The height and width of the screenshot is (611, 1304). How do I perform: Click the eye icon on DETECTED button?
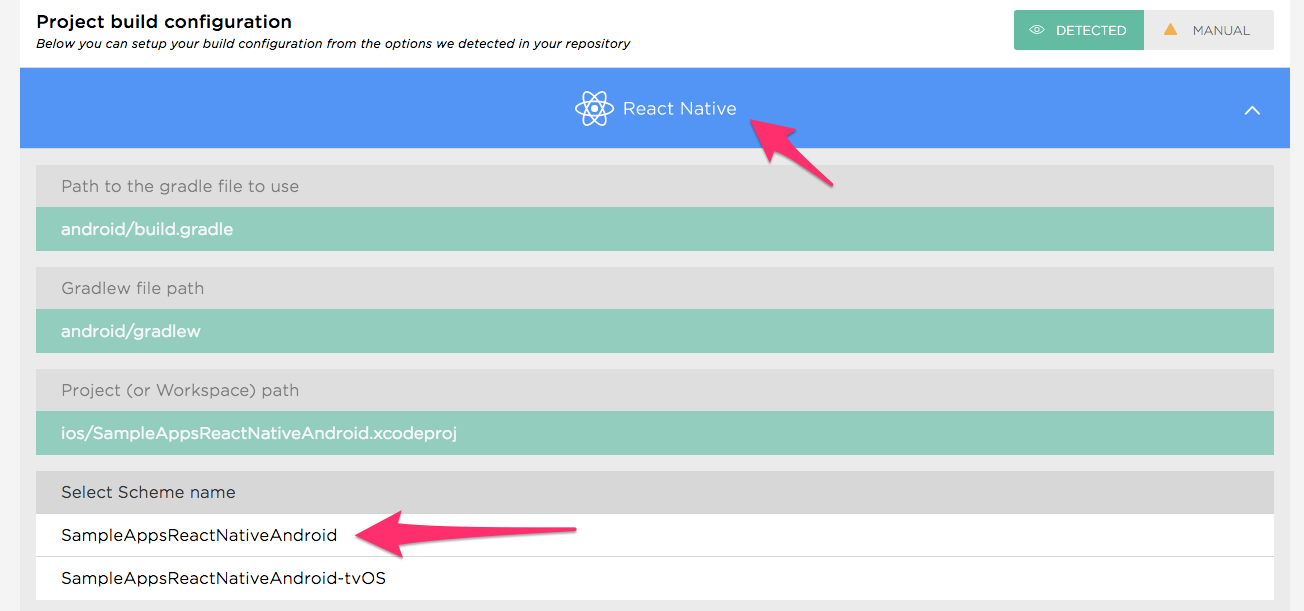[x=1036, y=30]
